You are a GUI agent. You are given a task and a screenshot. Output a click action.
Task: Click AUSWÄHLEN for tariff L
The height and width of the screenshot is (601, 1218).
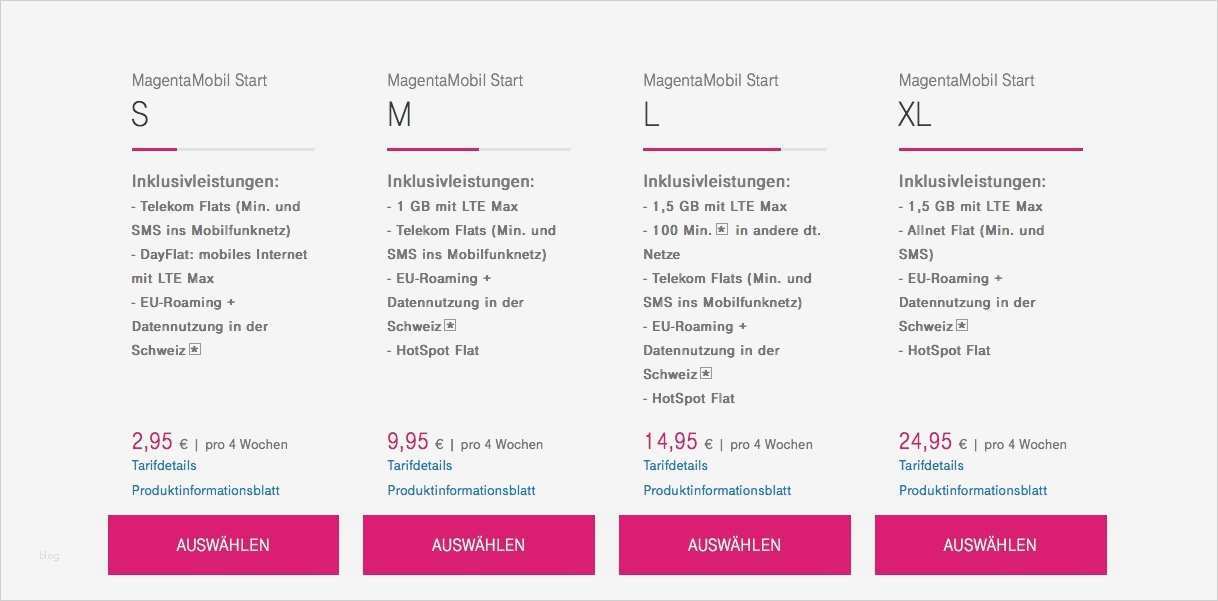734,545
